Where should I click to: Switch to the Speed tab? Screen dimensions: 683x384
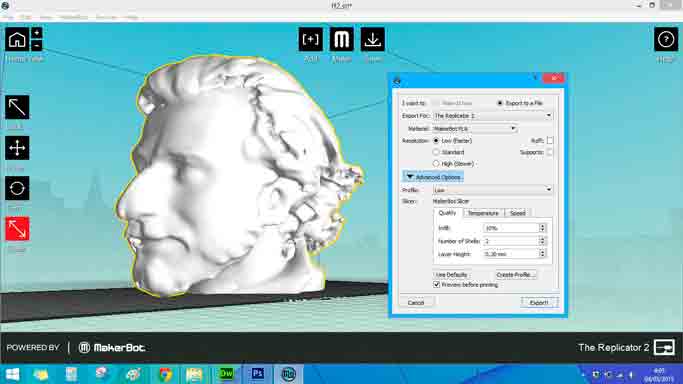(517, 213)
